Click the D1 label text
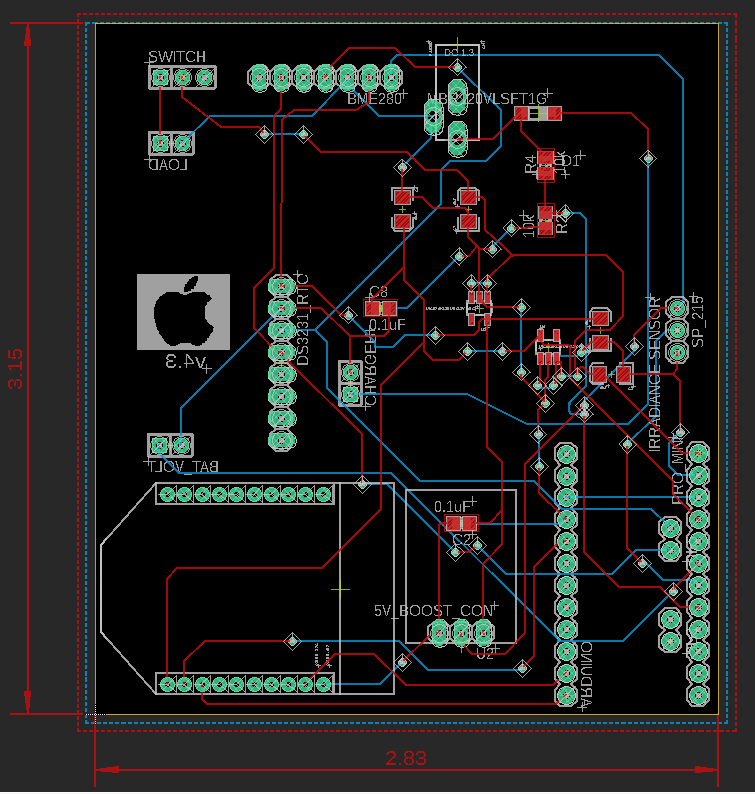This screenshot has height=794, width=755. point(570,161)
